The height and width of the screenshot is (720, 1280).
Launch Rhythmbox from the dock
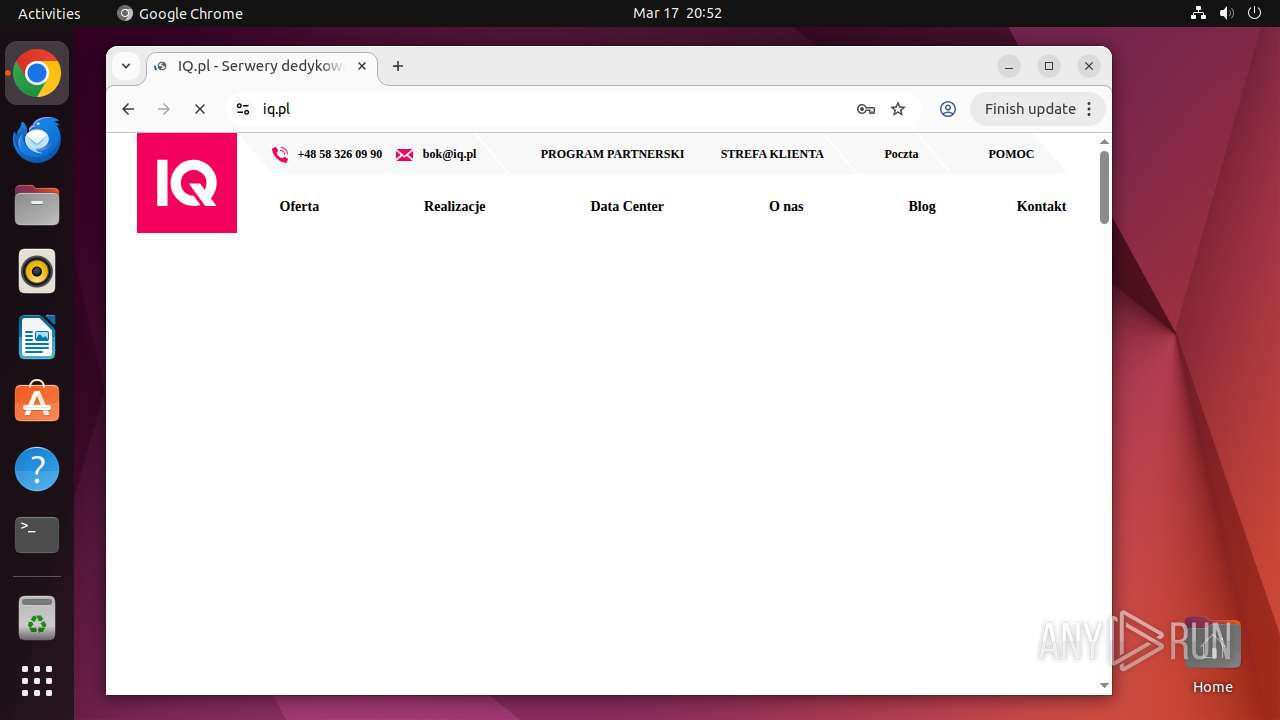coord(37,271)
